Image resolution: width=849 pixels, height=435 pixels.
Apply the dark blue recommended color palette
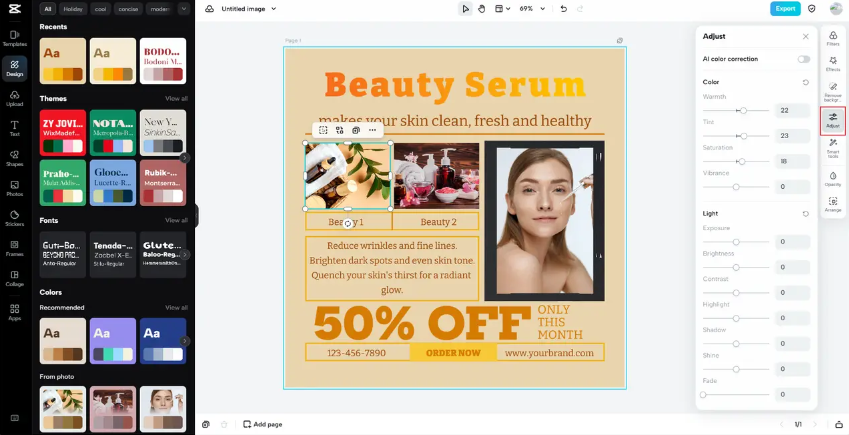point(163,341)
